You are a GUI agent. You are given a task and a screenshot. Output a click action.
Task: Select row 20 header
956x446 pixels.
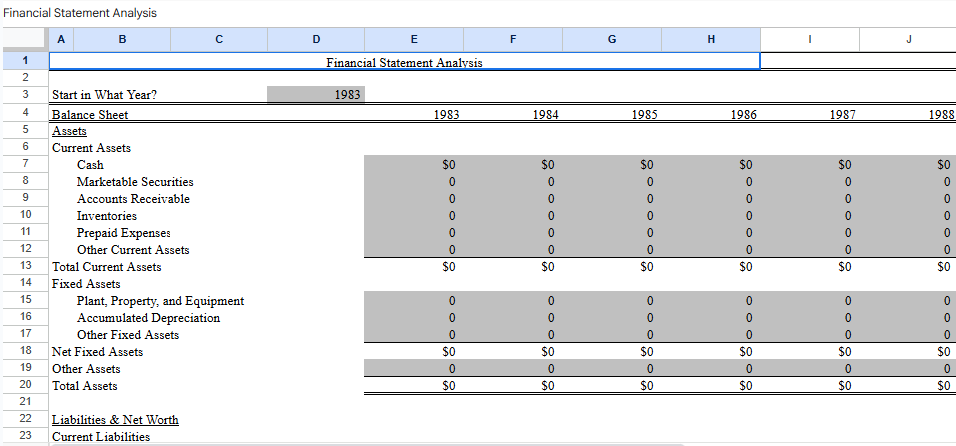click(24, 385)
